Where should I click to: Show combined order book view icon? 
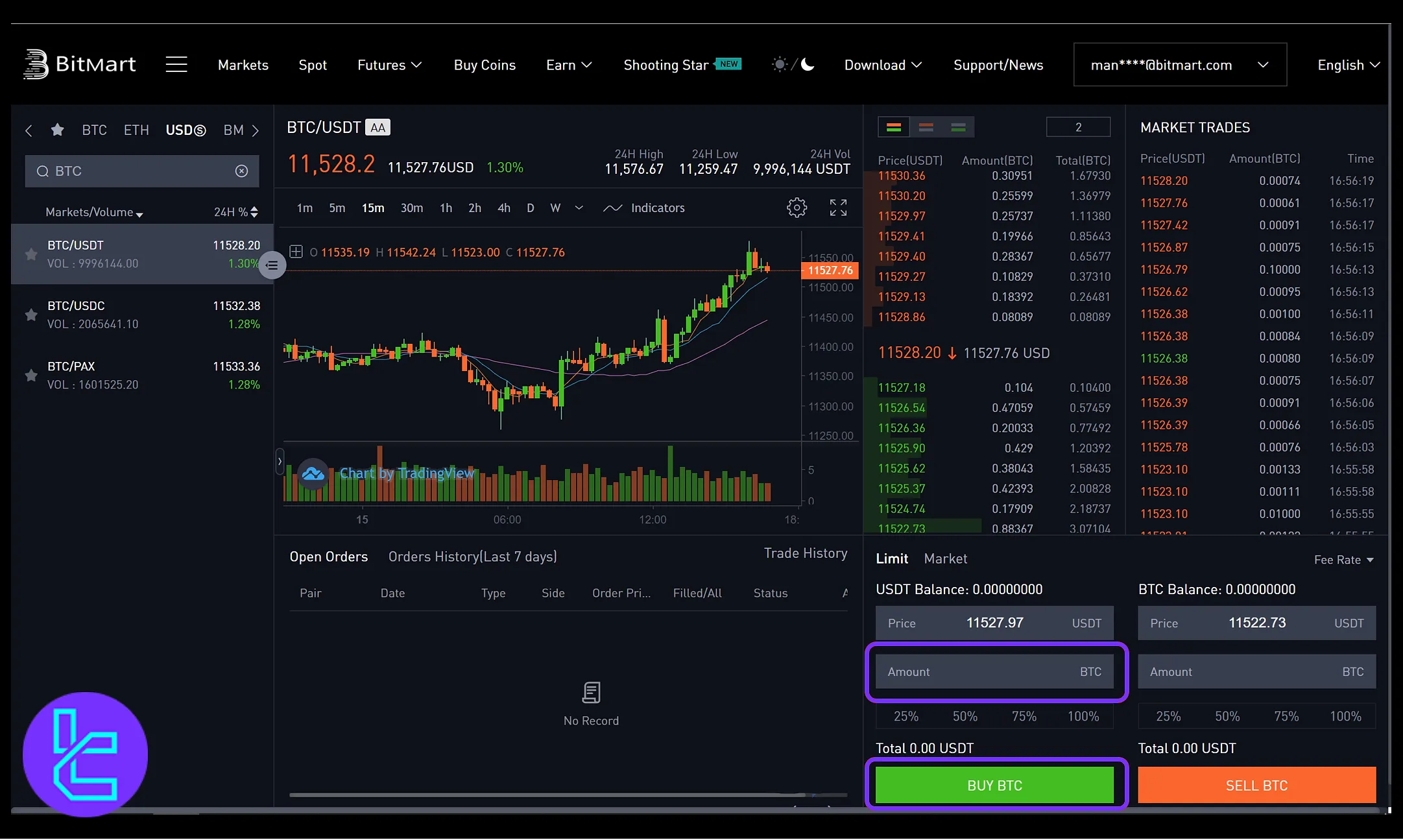tap(894, 127)
